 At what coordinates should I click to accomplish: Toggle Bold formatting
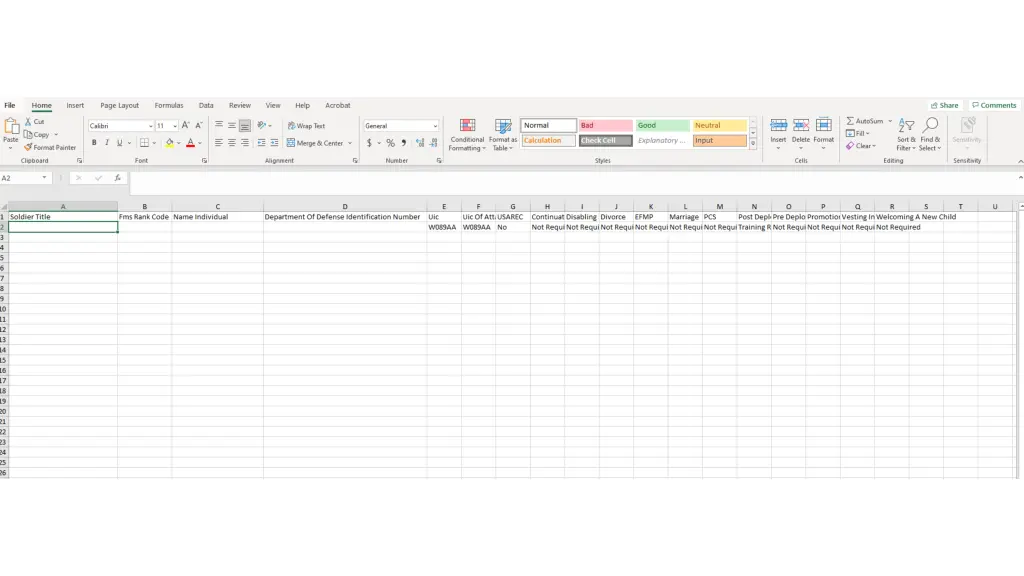94,143
